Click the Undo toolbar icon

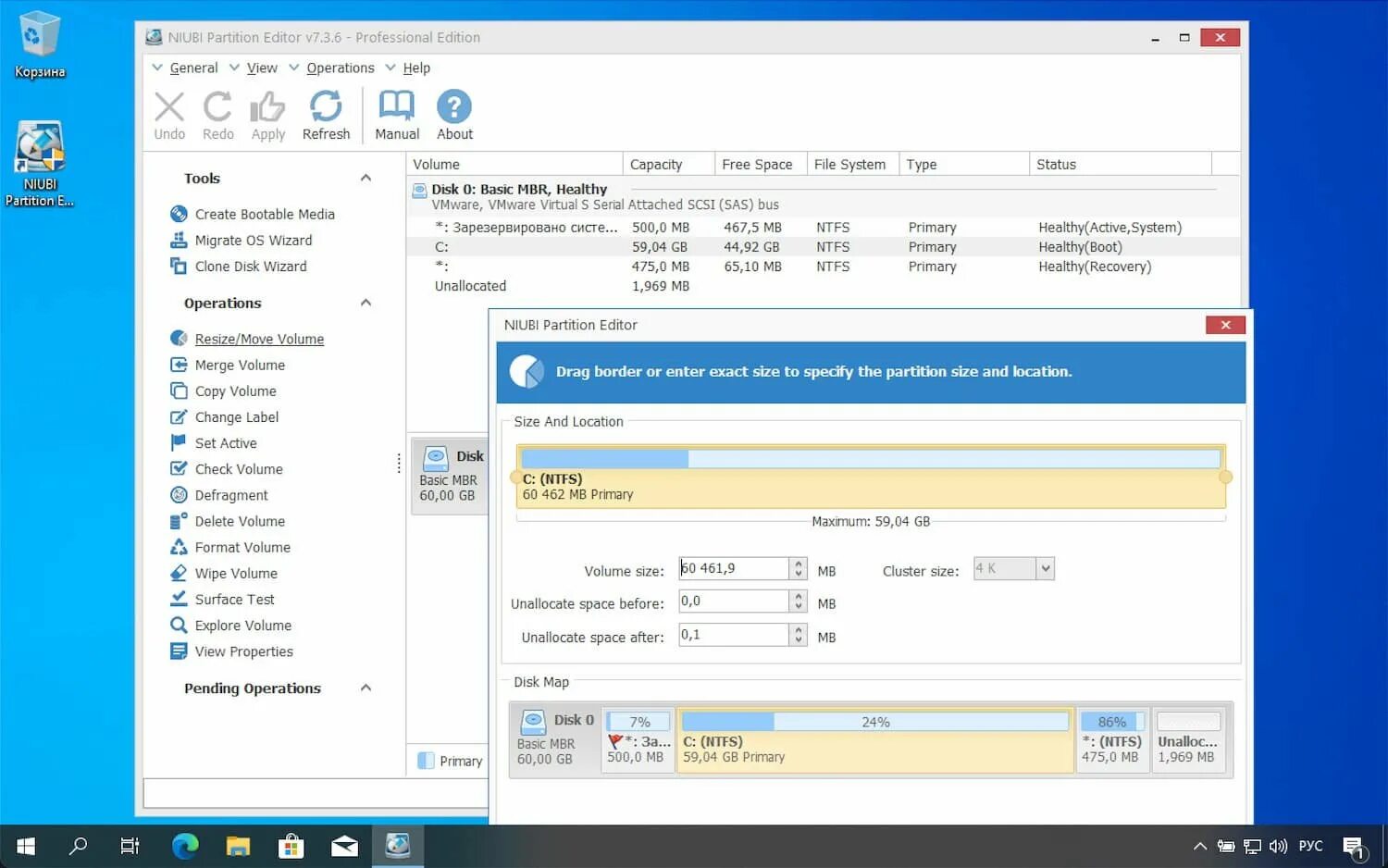(169, 107)
